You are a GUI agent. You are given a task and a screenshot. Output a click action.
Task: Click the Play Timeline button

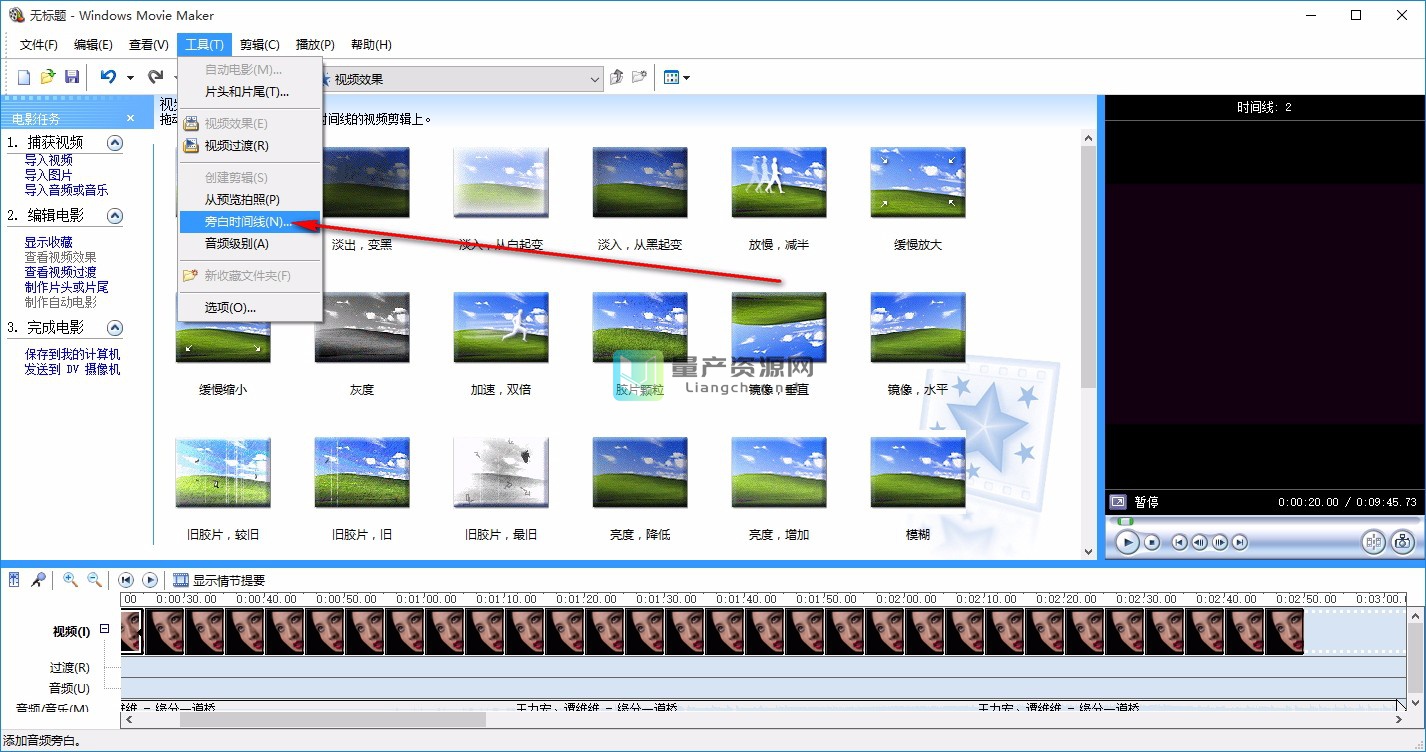tap(150, 580)
